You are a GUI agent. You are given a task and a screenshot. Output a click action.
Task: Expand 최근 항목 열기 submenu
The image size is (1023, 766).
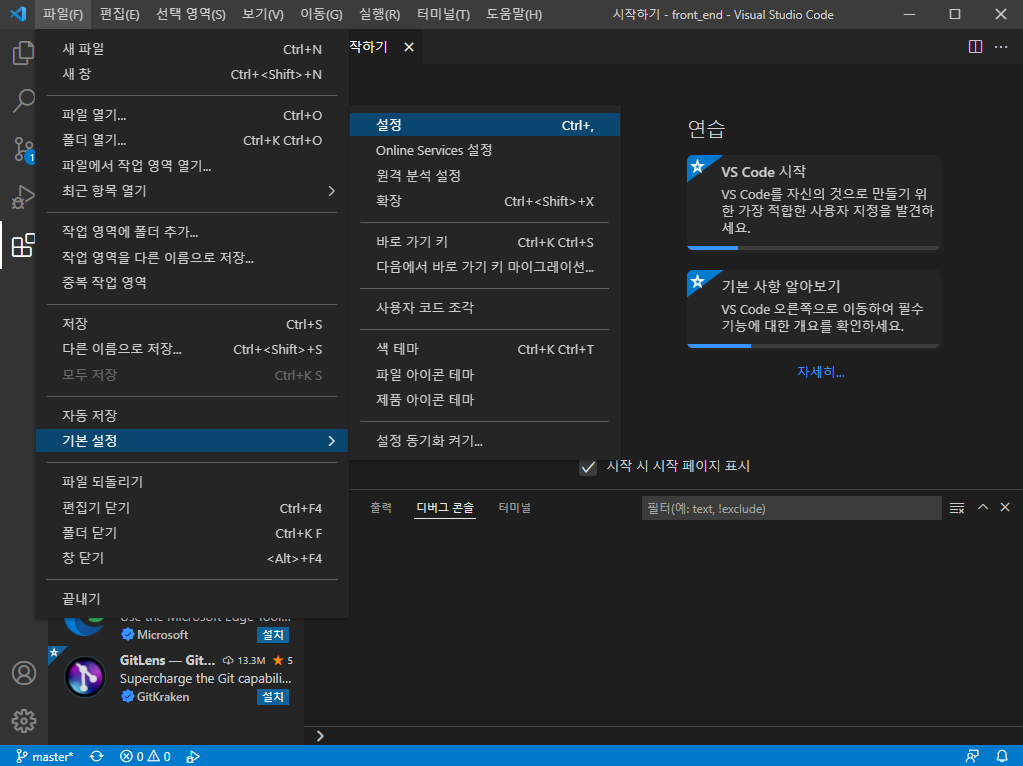click(191, 191)
